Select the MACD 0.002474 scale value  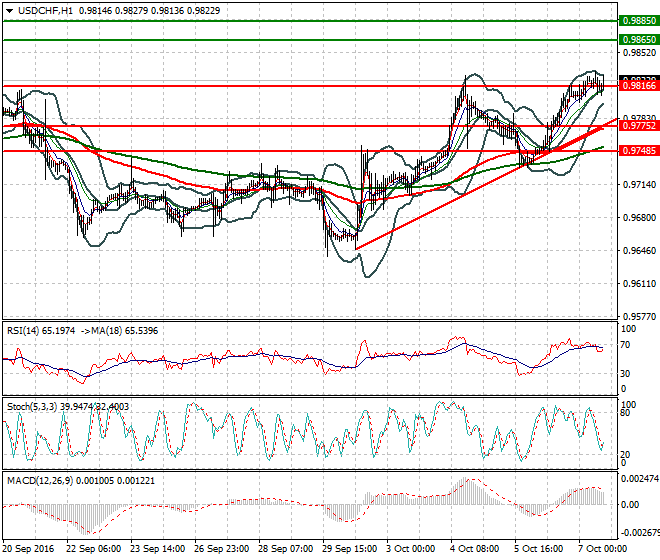[640, 479]
